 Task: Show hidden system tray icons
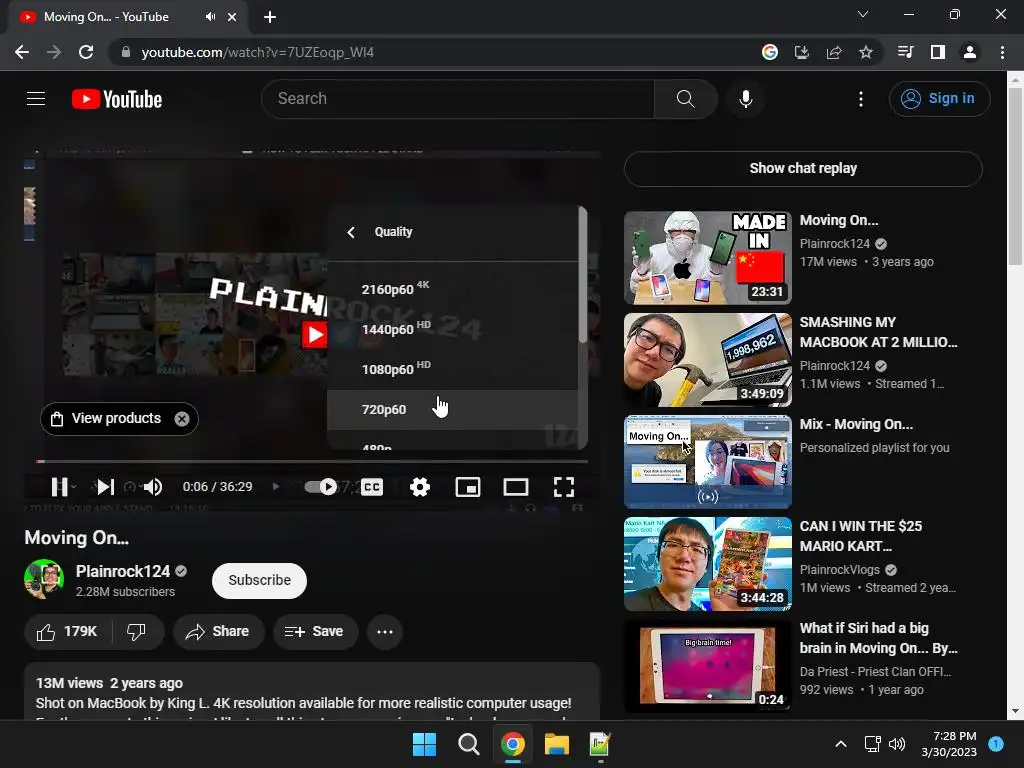(x=841, y=744)
